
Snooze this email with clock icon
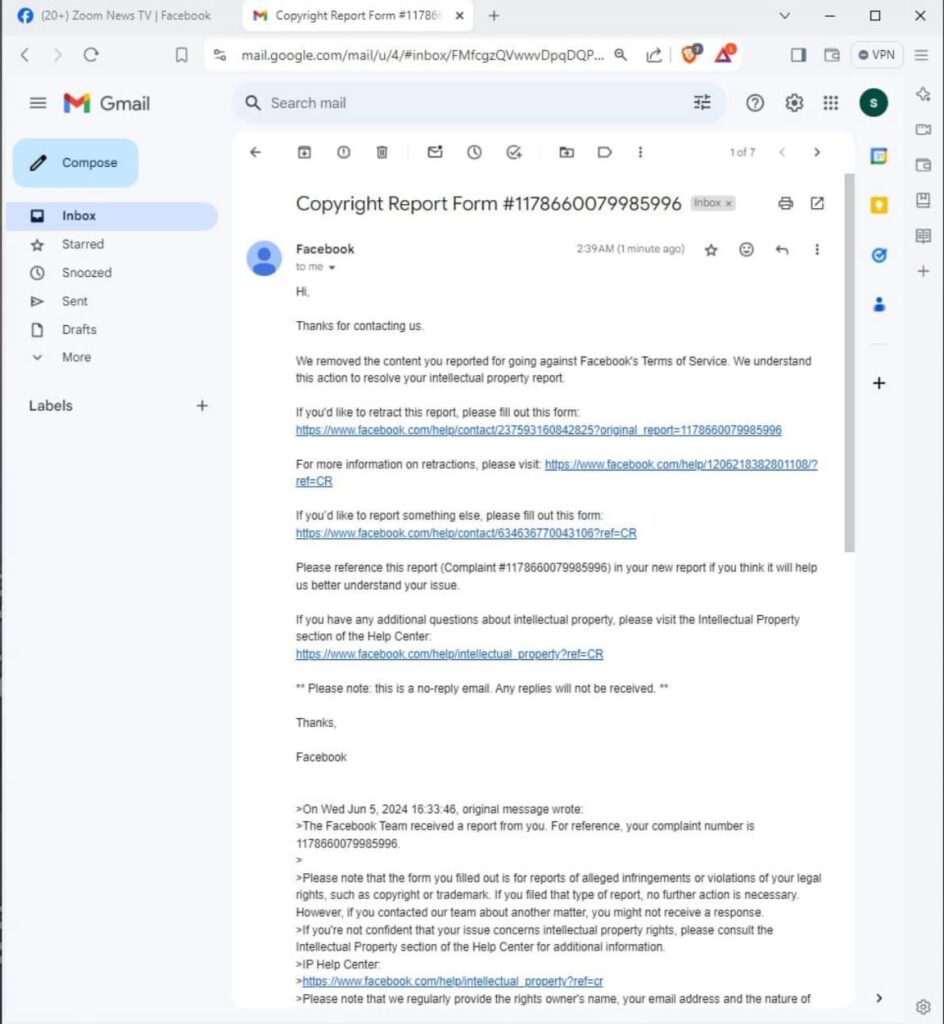(x=475, y=152)
